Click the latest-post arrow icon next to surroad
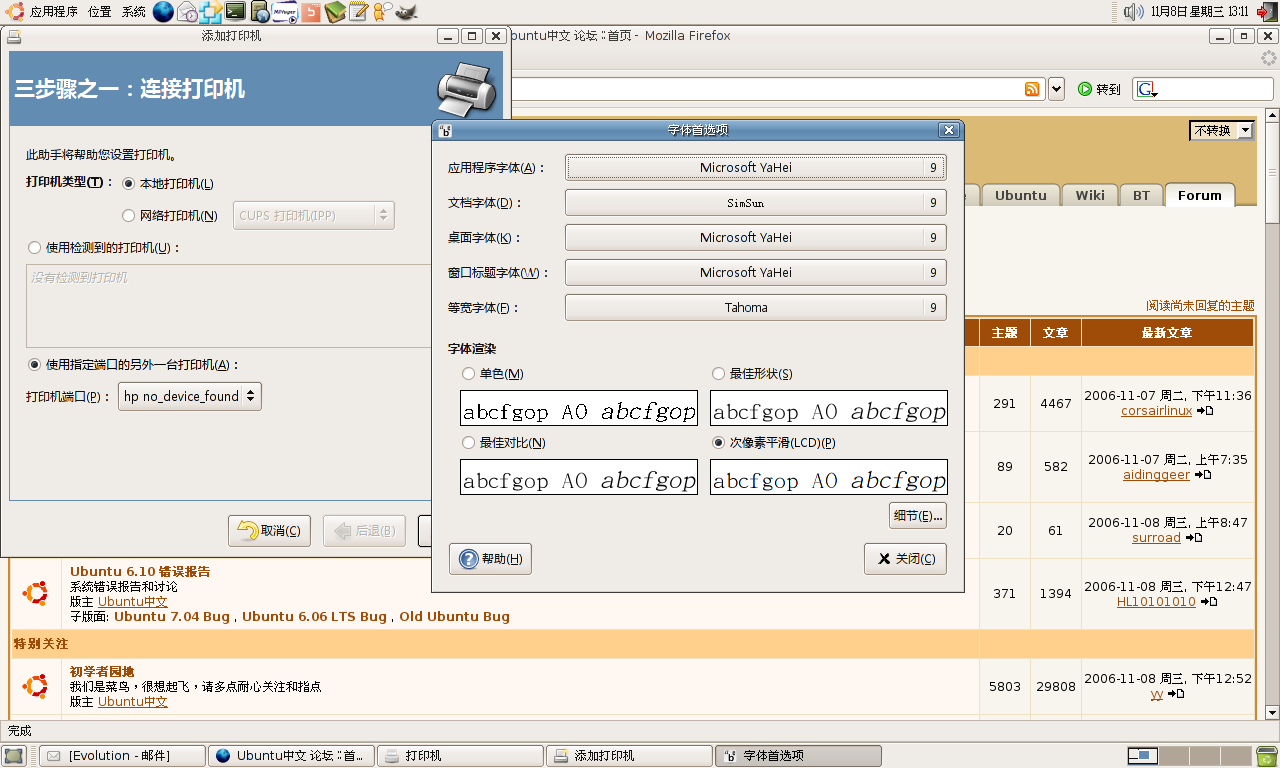This screenshot has width=1280, height=768. point(1194,538)
